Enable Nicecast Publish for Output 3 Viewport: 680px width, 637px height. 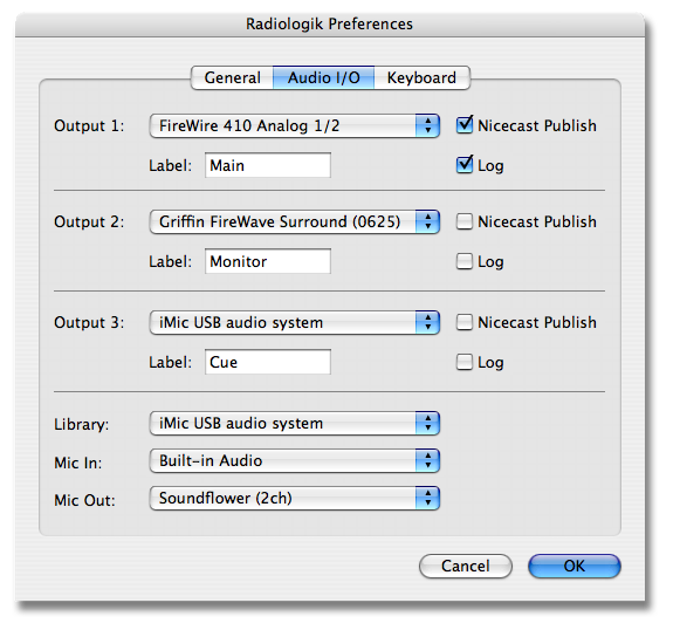pos(464,323)
